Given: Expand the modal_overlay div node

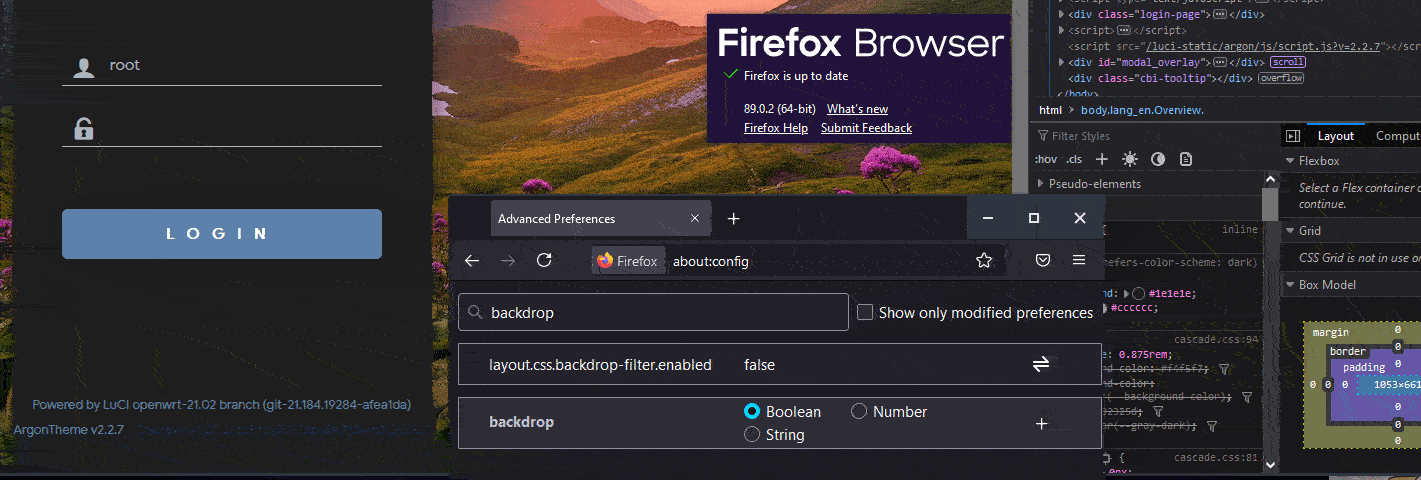Looking at the screenshot, I should [1060, 62].
